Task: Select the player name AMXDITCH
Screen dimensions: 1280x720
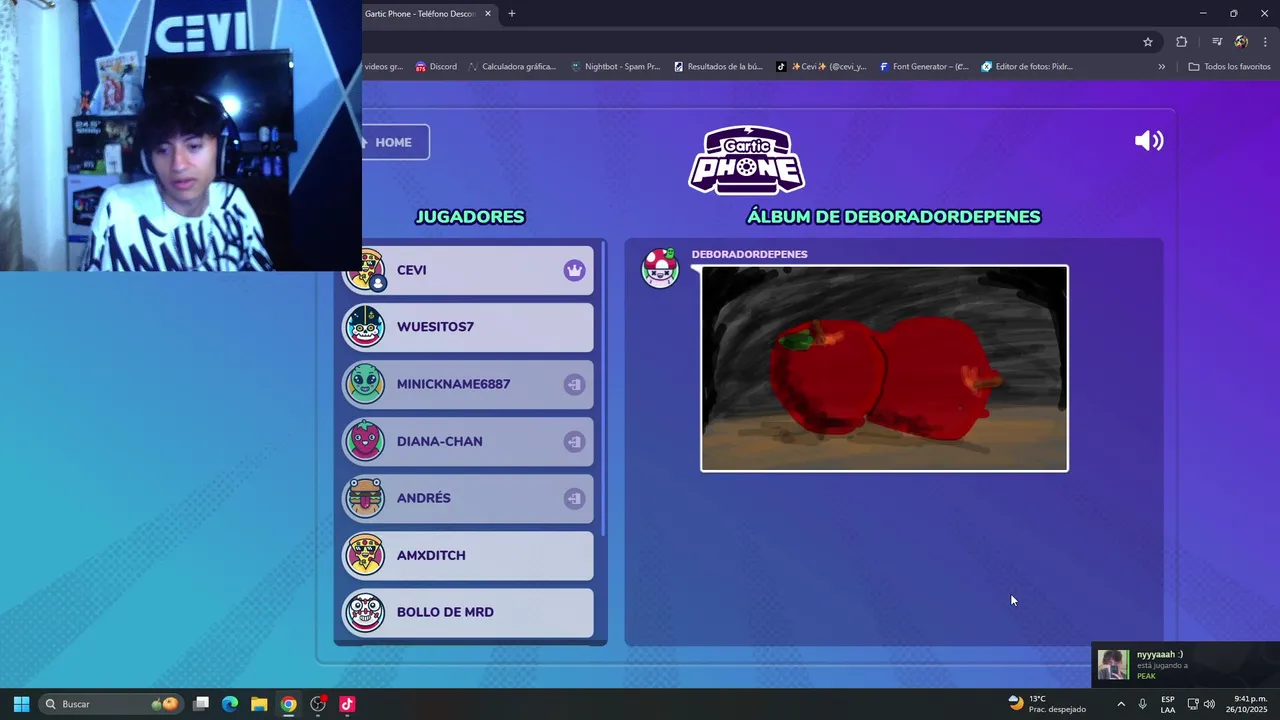Action: [431, 555]
